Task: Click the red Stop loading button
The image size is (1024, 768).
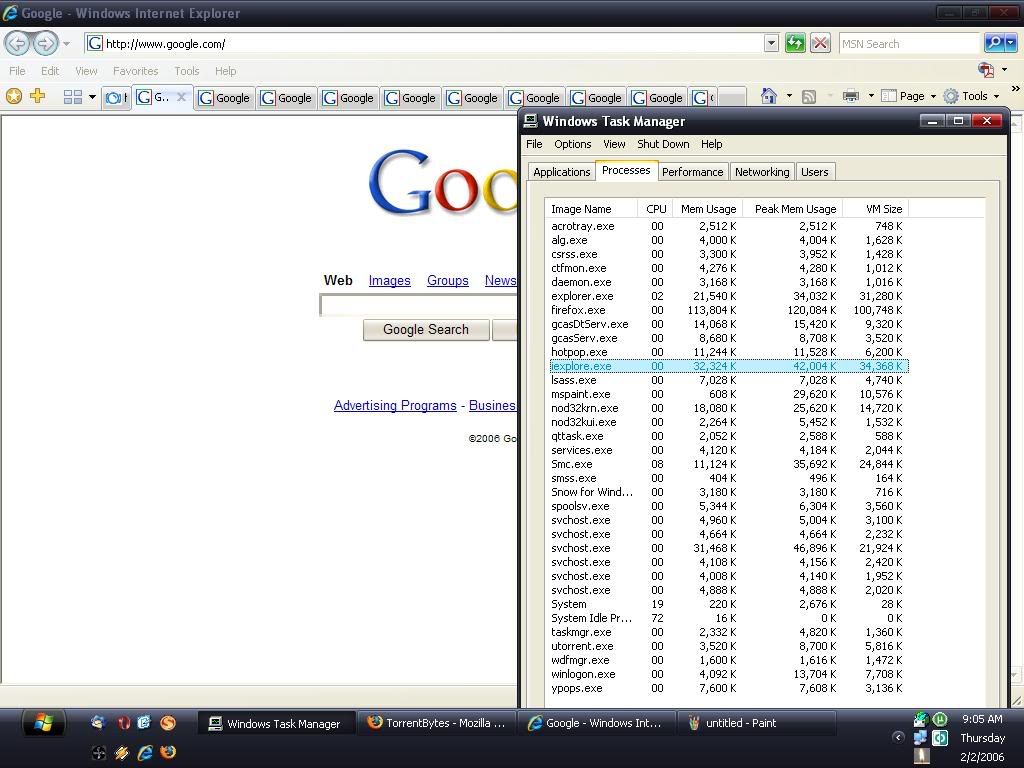Action: pyautogui.click(x=820, y=43)
